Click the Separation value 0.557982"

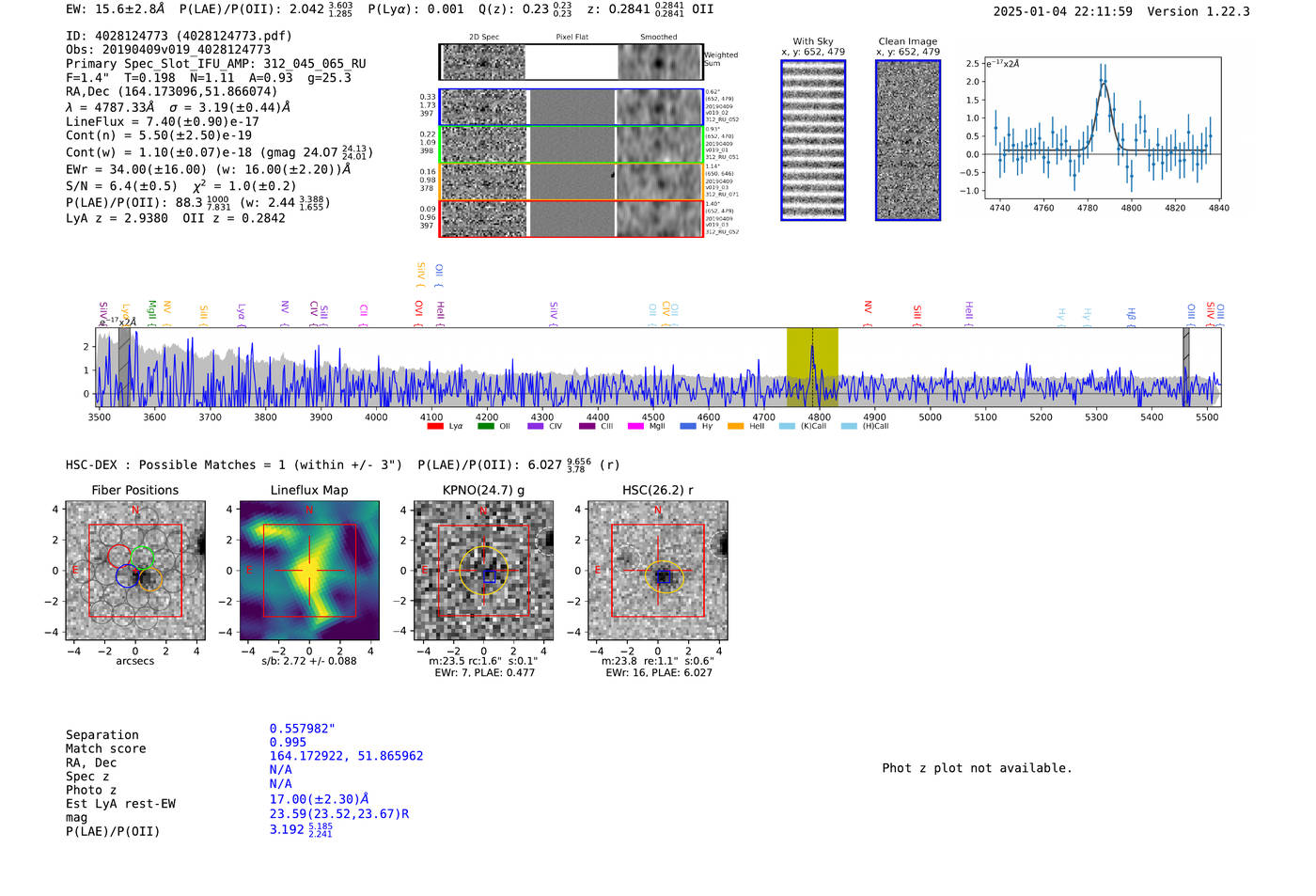click(303, 729)
